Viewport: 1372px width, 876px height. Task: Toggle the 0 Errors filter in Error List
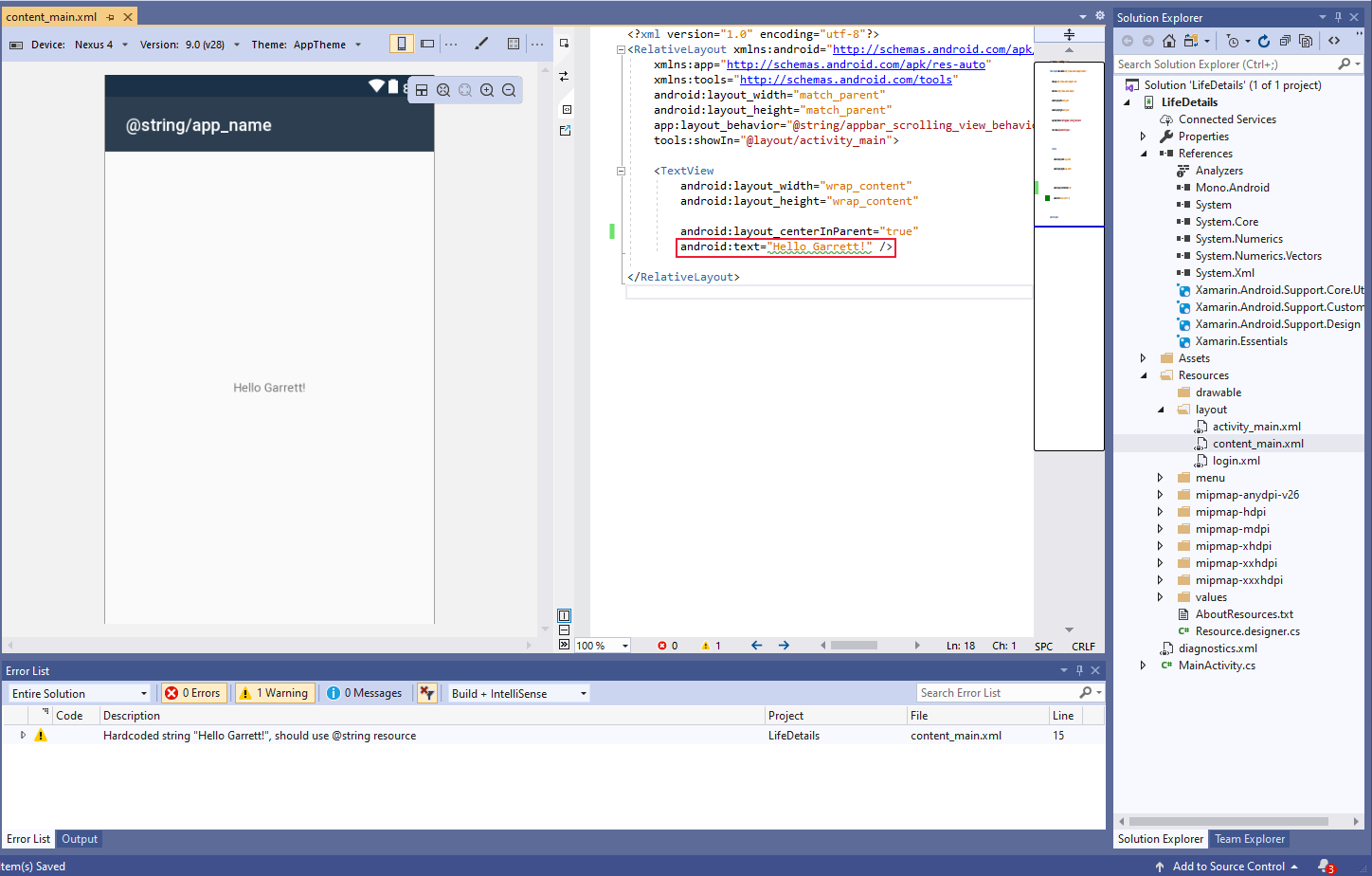(193, 693)
